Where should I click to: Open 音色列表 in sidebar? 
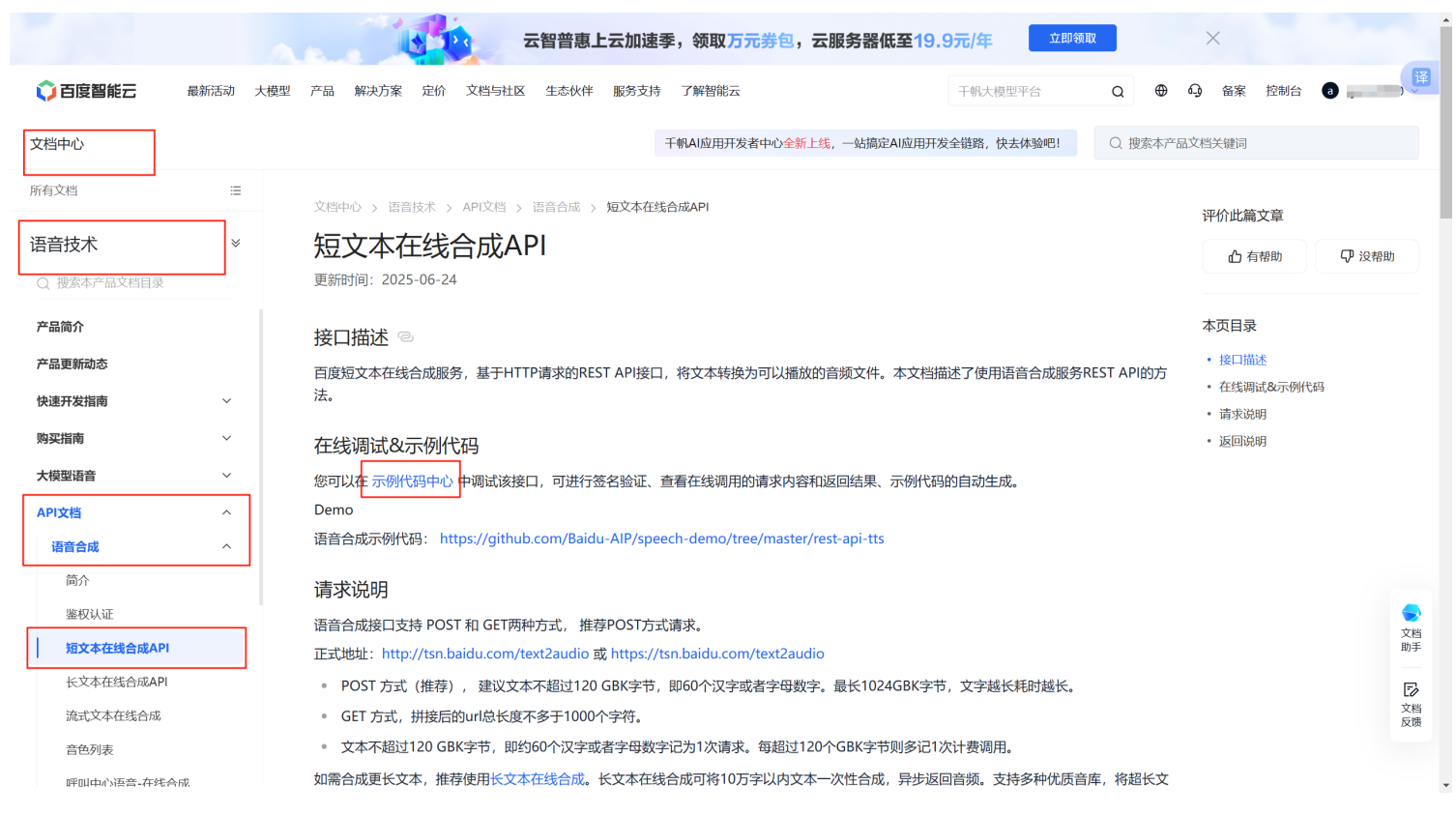(89, 749)
